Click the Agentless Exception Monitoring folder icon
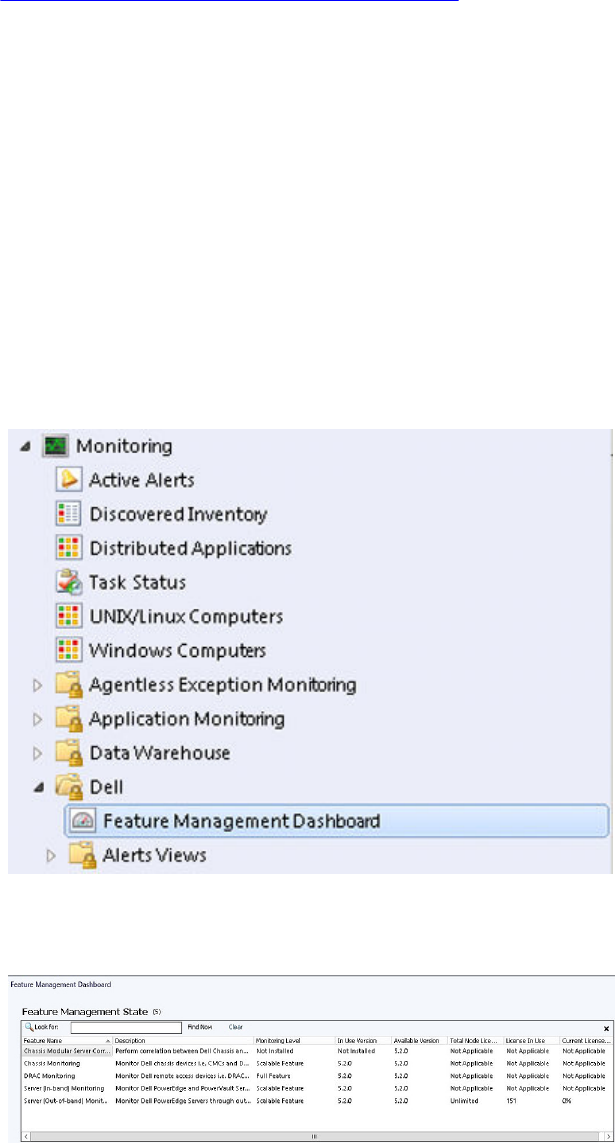Image resolution: width=615 pixels, height=1143 pixels. (68, 685)
